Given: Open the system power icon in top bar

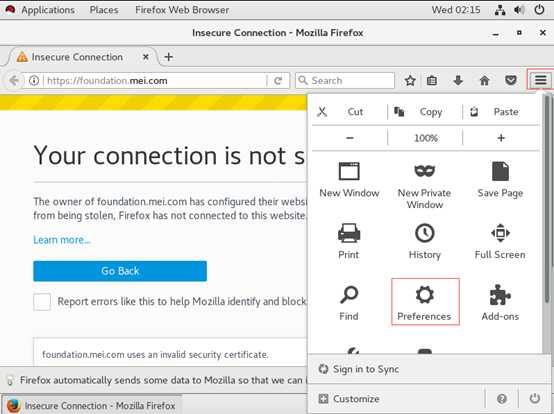Looking at the screenshot, I should click(539, 10).
